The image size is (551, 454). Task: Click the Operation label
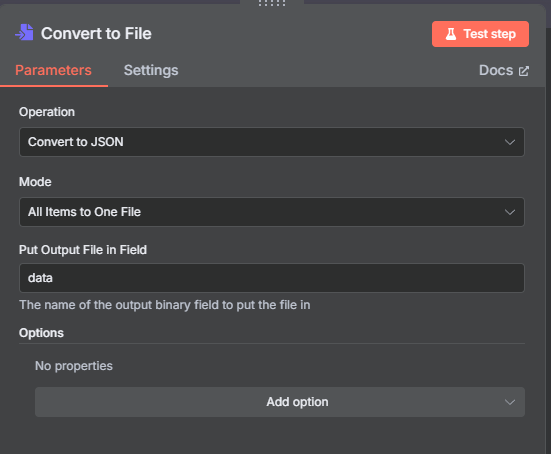[x=47, y=112]
